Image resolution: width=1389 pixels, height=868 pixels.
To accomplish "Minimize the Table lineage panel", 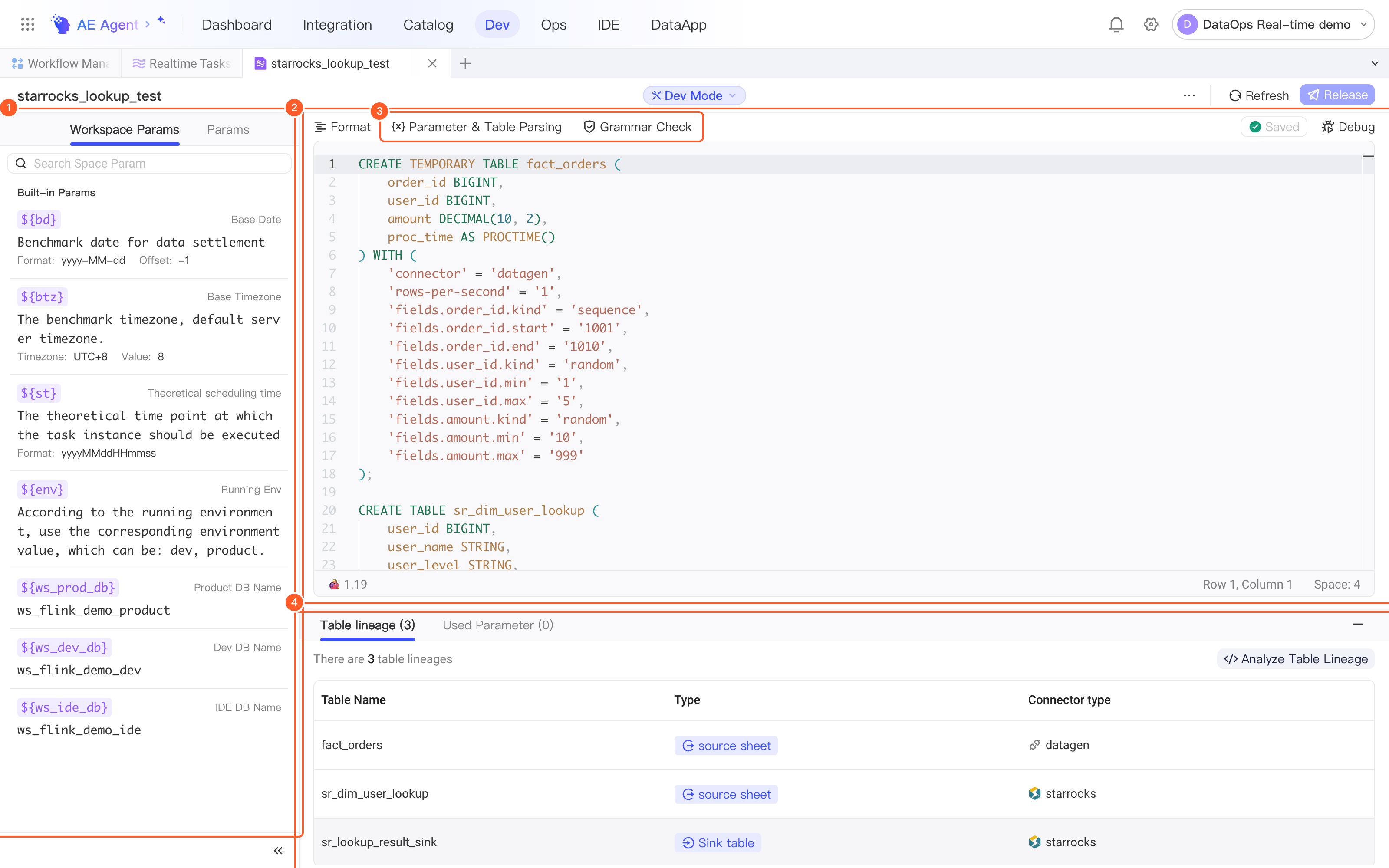I will click(1357, 625).
